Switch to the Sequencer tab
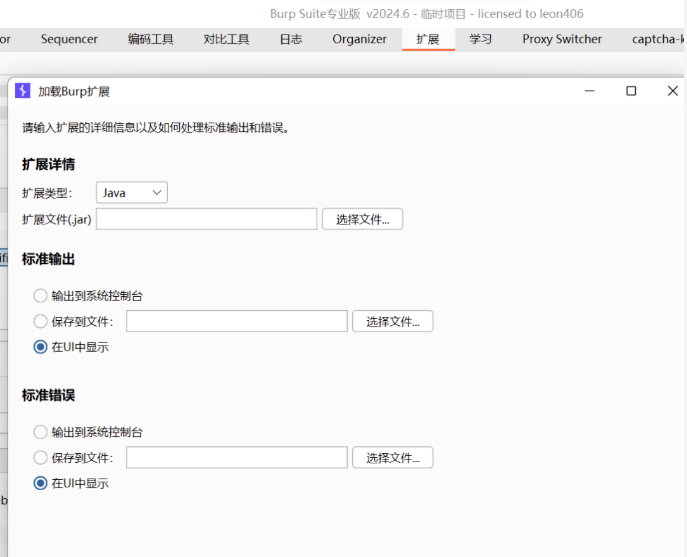687x557 pixels. tap(69, 39)
